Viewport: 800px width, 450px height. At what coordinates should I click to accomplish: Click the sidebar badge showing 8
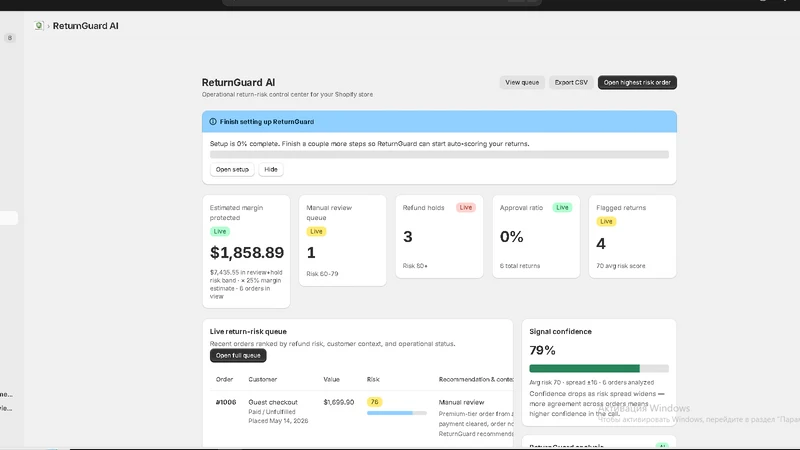pyautogui.click(x=10, y=38)
